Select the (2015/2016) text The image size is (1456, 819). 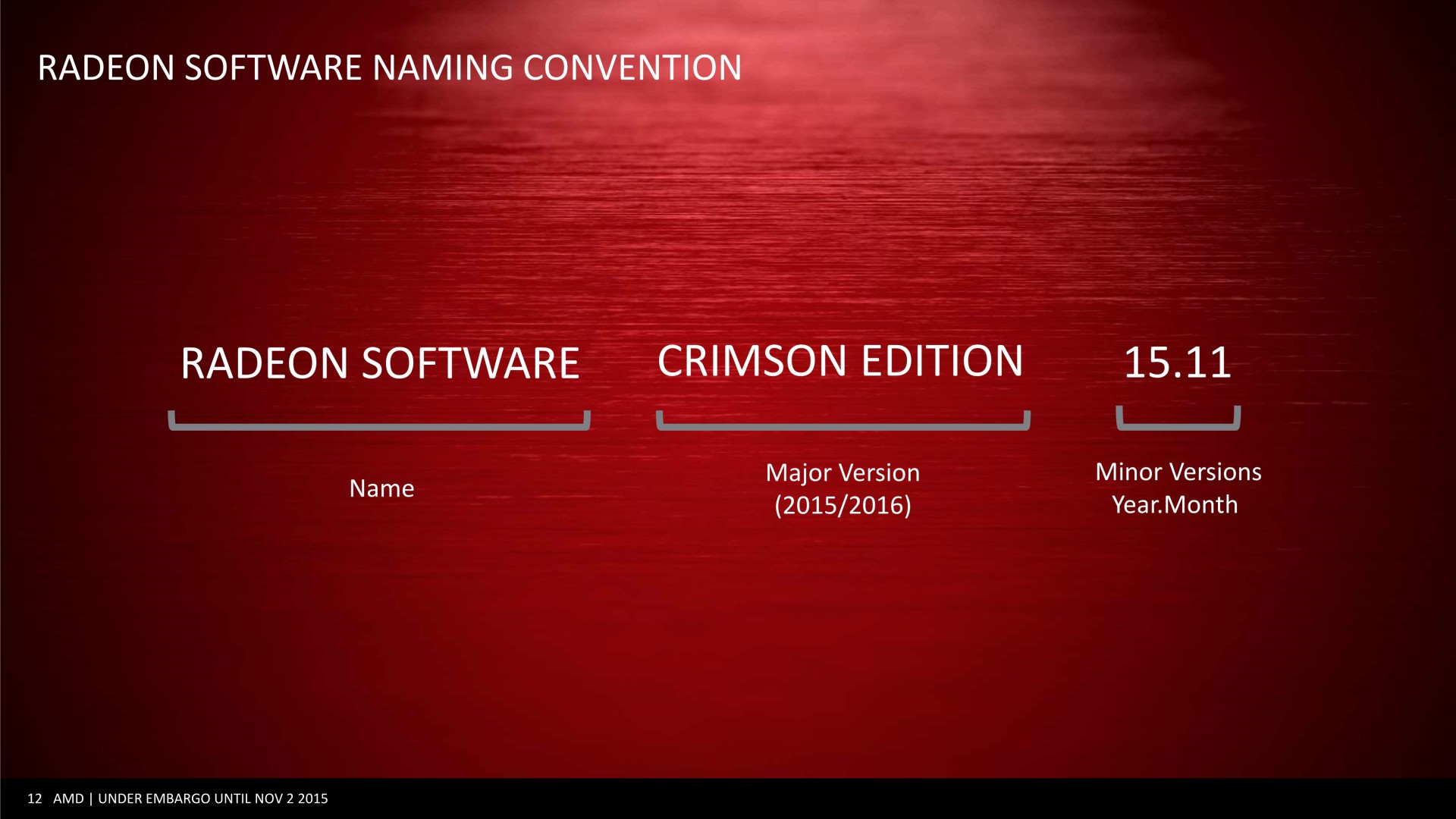click(x=843, y=505)
